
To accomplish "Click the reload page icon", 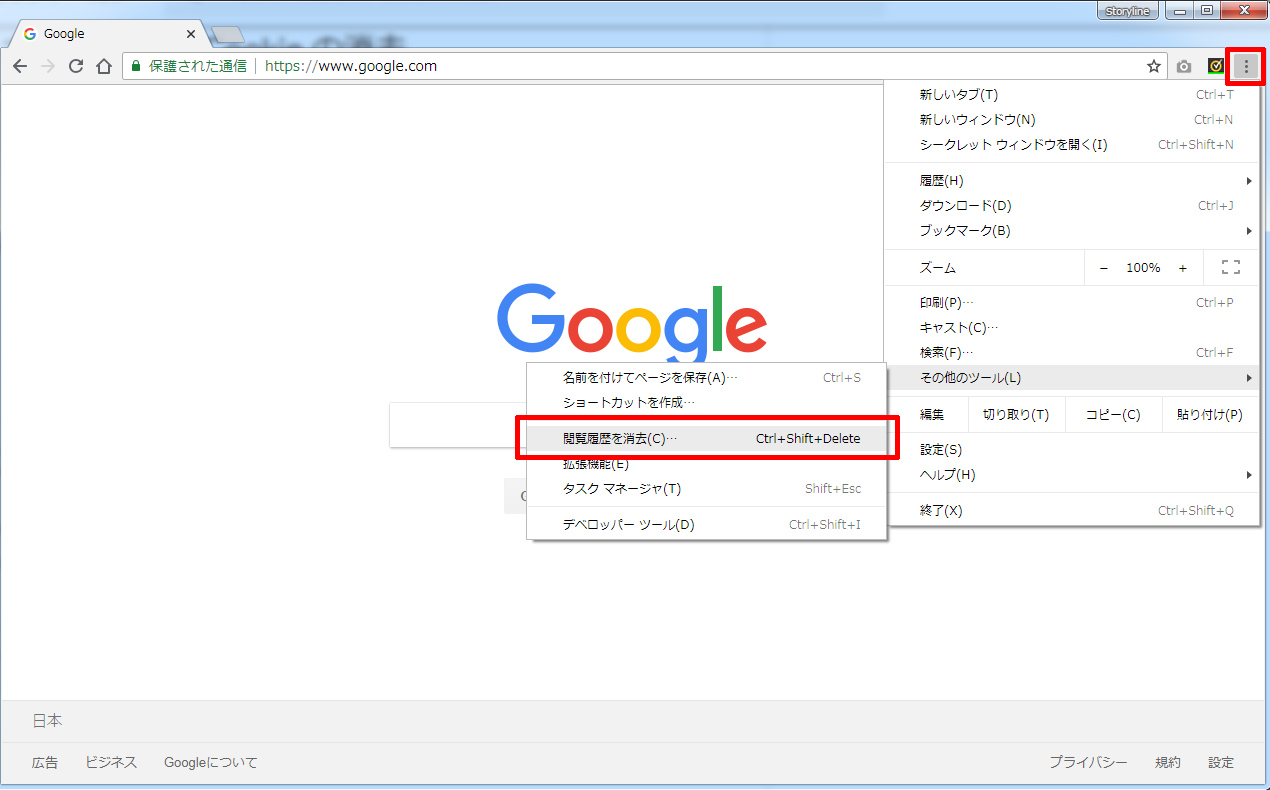I will [75, 67].
